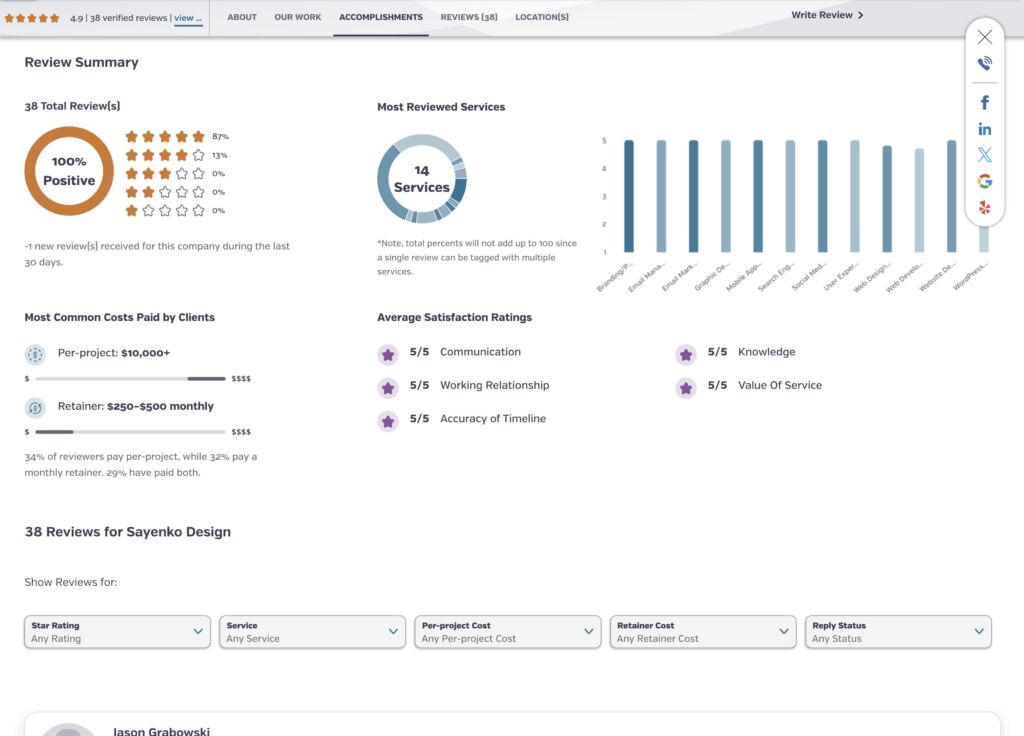Screen dimensions: 1024x736
Task: Open the Yelp icon
Action: point(984,208)
